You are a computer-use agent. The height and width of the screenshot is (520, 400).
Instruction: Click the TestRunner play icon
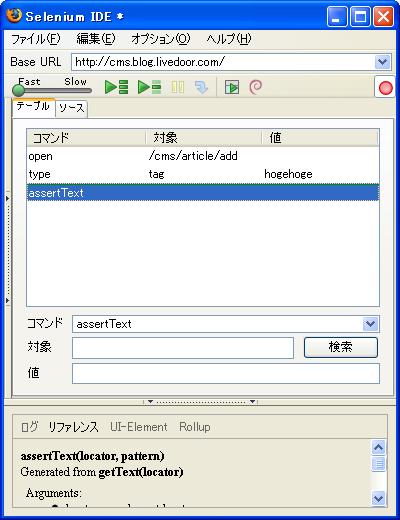pos(232,87)
